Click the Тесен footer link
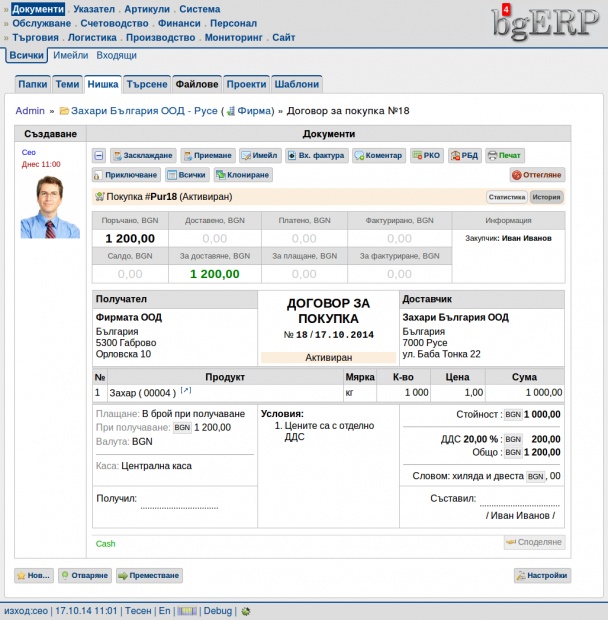The image size is (608, 620). click(138, 611)
